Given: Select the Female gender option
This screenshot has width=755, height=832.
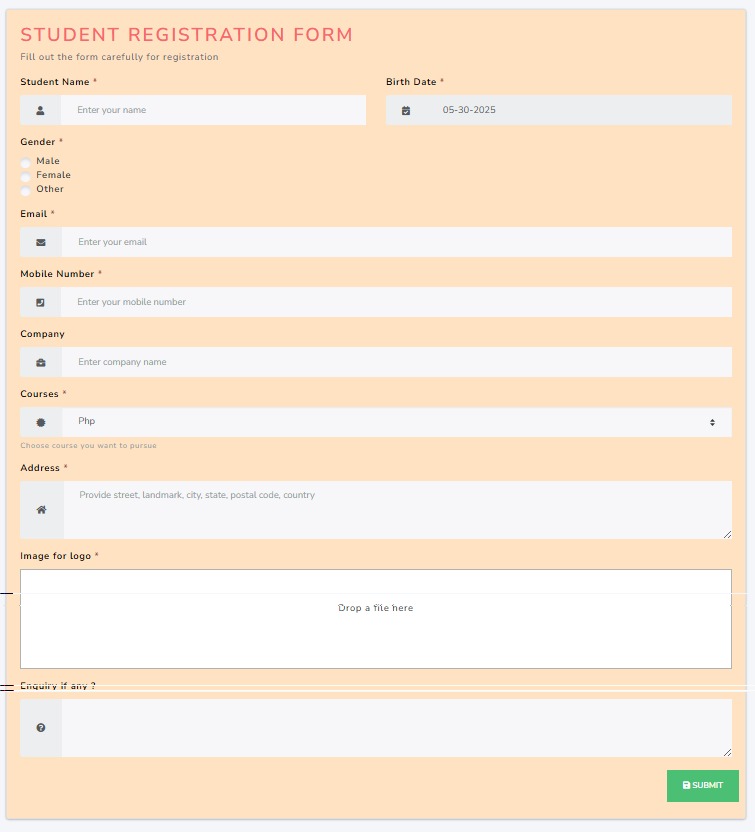Looking at the screenshot, I should coord(26,176).
